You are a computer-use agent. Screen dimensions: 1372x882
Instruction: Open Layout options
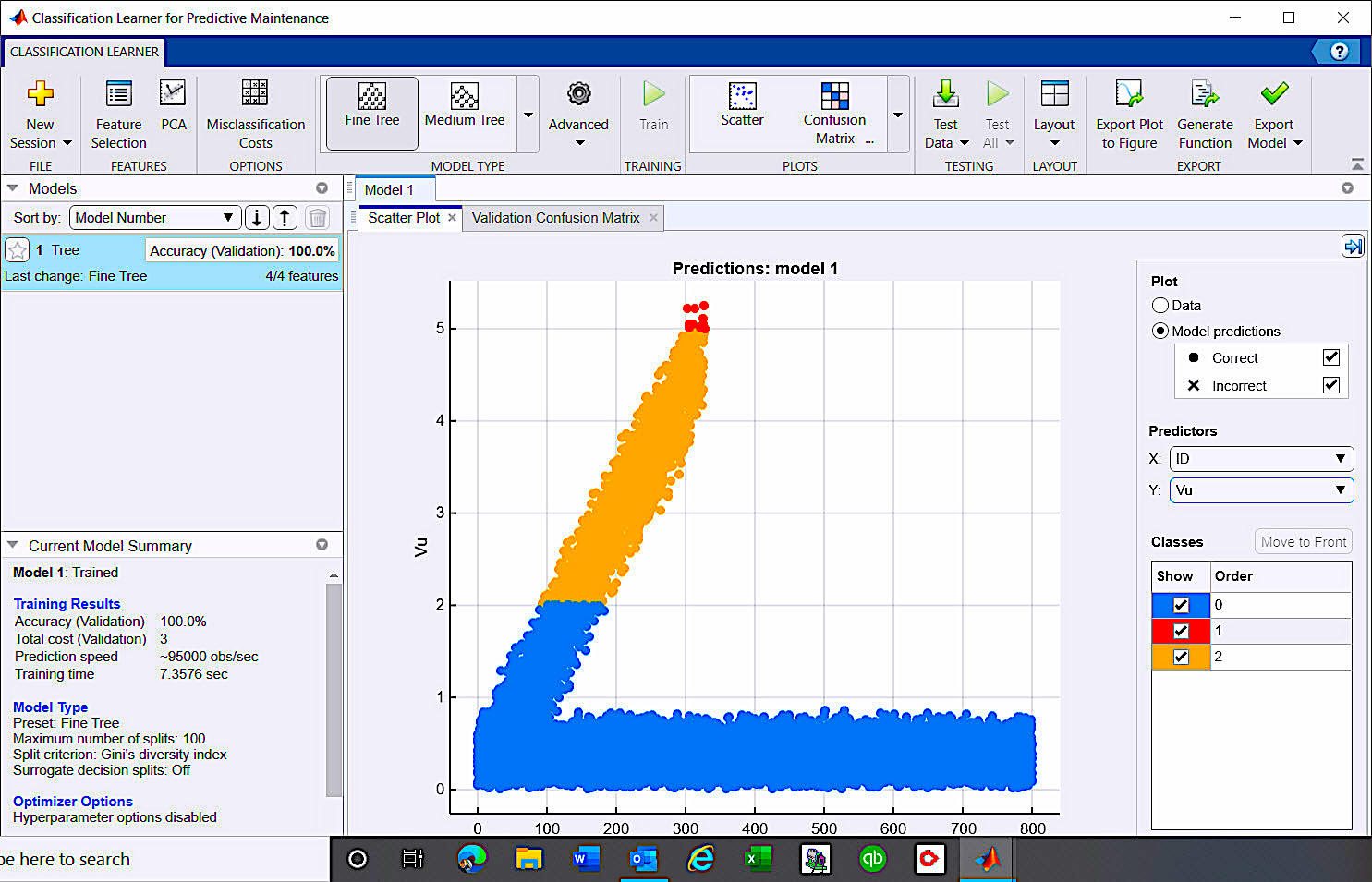[x=1054, y=115]
